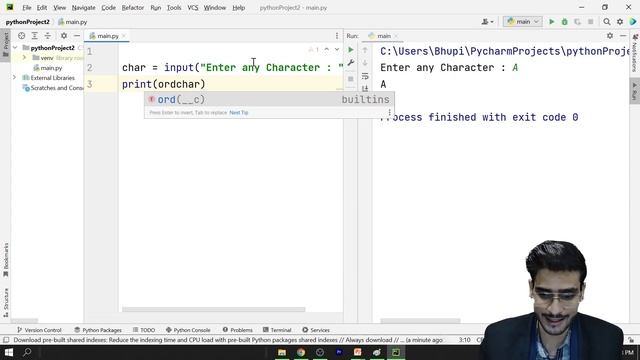Open TODO tool window
This screenshot has width=640, height=360.
[144, 330]
